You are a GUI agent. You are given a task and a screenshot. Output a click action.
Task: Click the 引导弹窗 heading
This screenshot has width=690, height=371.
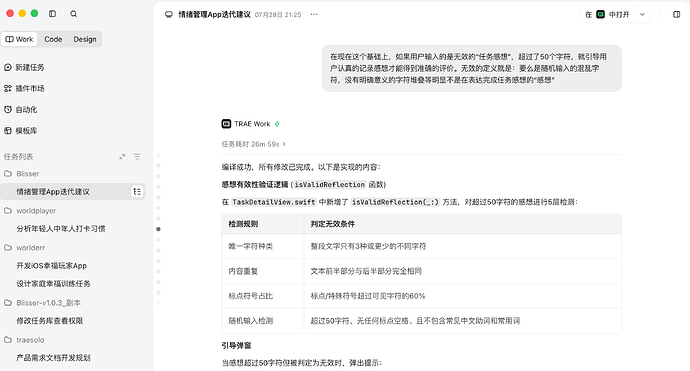(x=236, y=346)
